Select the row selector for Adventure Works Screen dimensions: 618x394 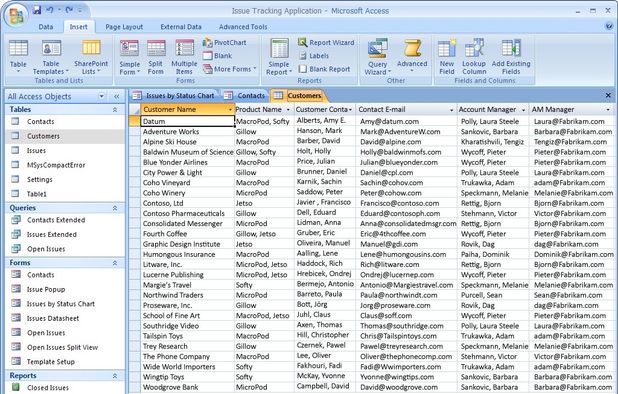coord(135,132)
